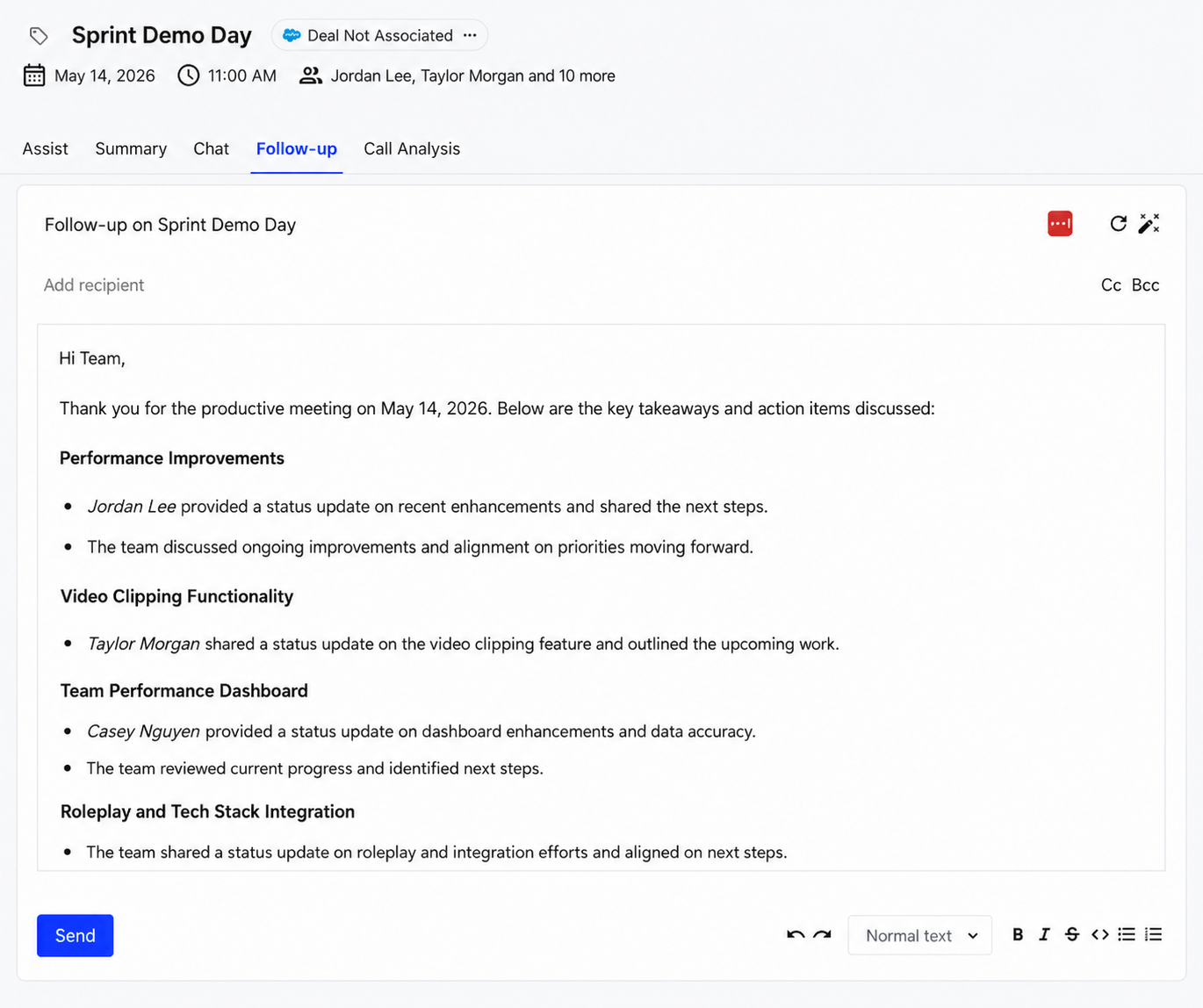Click the Thank you for the productive meeting line
Image resolution: width=1203 pixels, height=1008 pixels.
tap(497, 408)
